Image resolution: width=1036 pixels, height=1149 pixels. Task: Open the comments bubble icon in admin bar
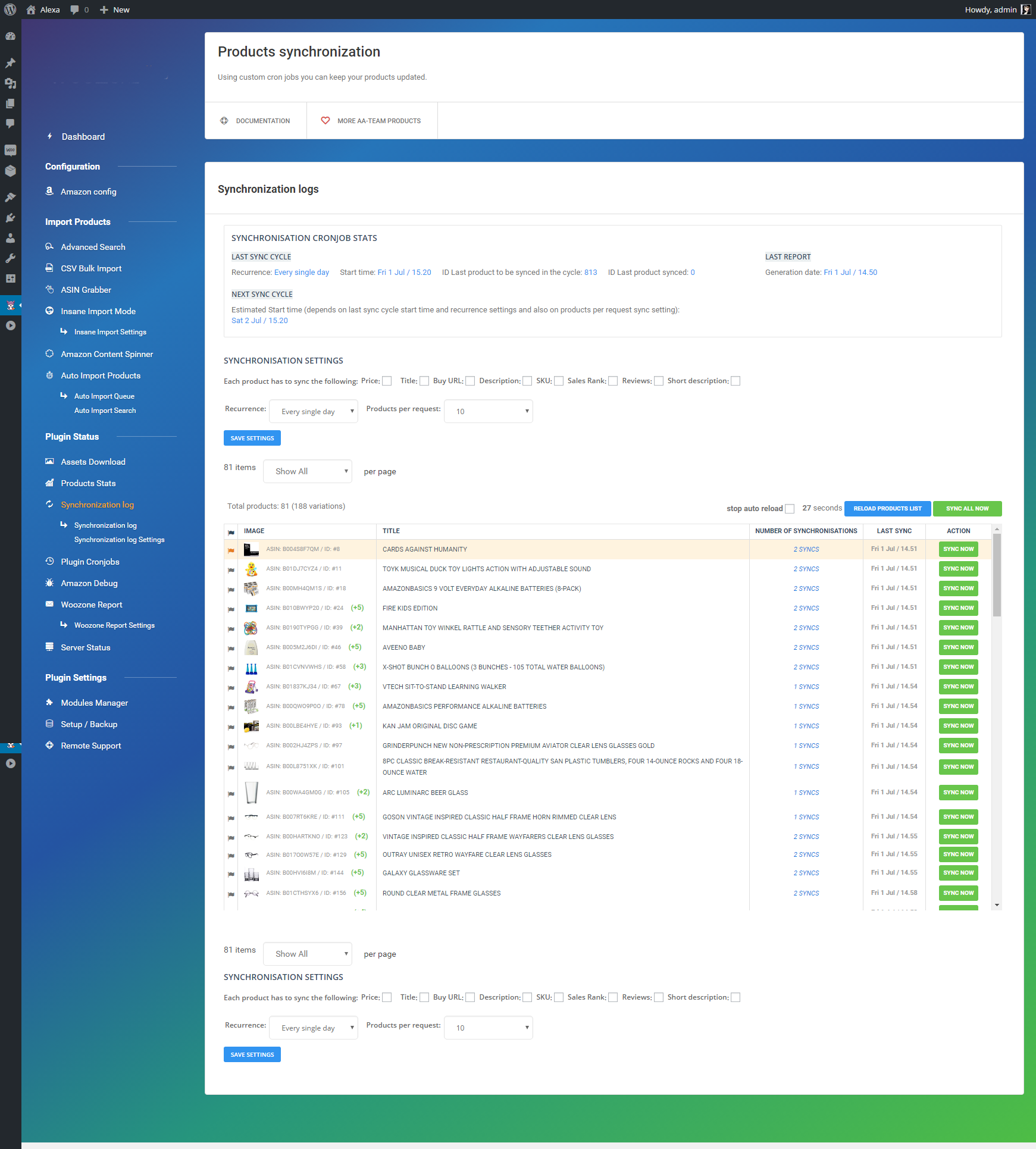pyautogui.click(x=74, y=10)
